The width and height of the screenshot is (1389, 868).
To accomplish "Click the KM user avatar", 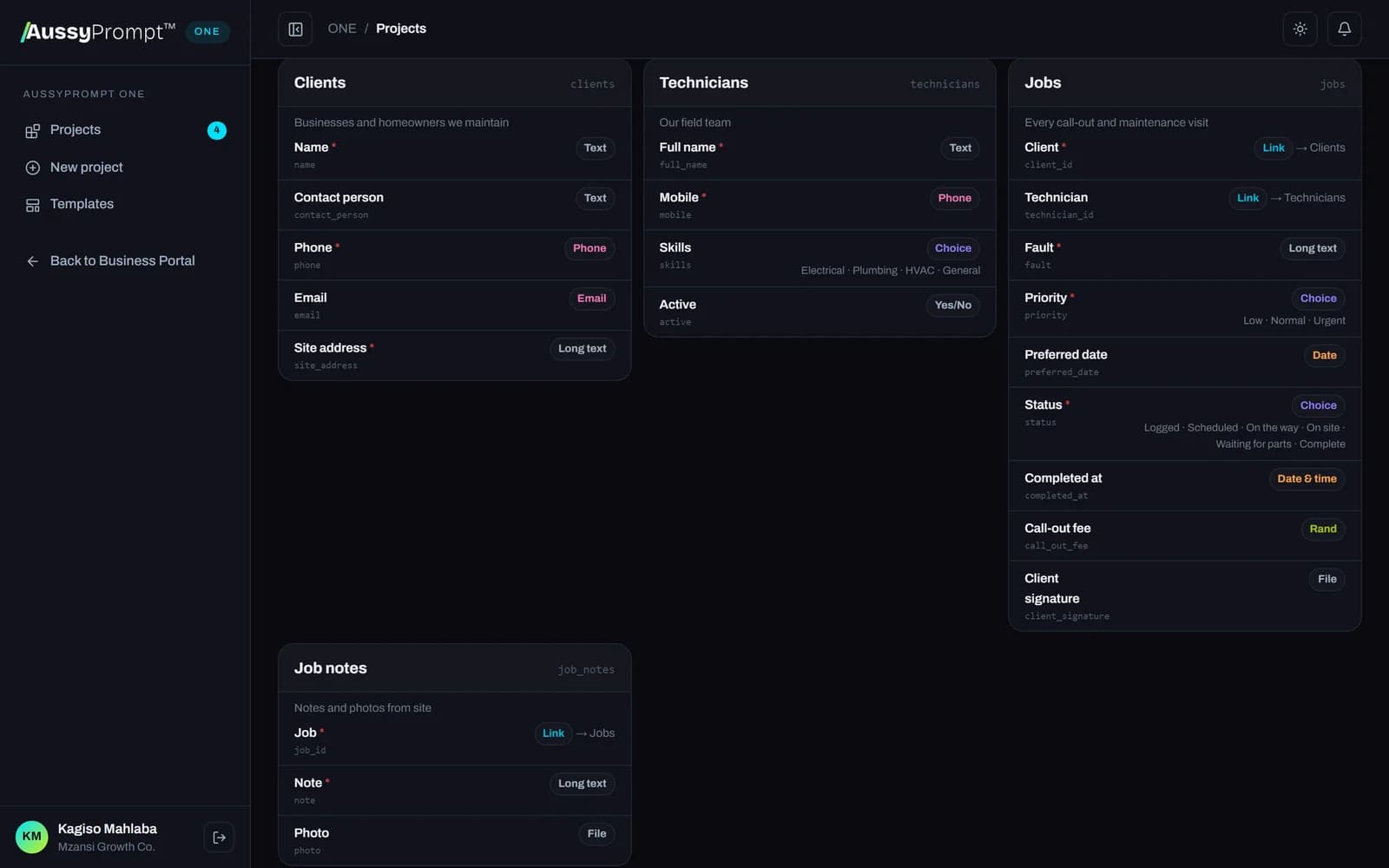I will click(31, 837).
